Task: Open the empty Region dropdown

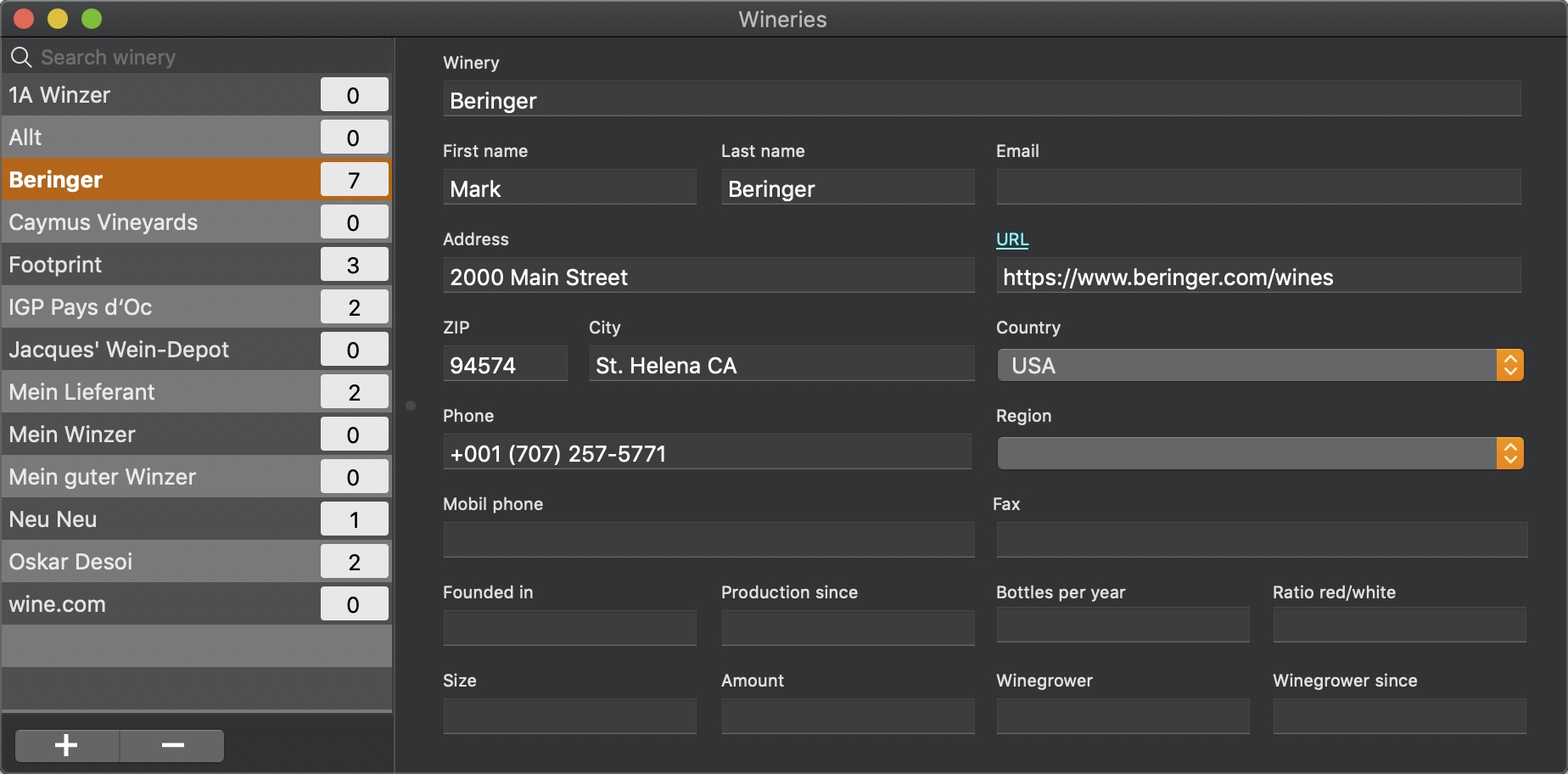Action: (1260, 453)
